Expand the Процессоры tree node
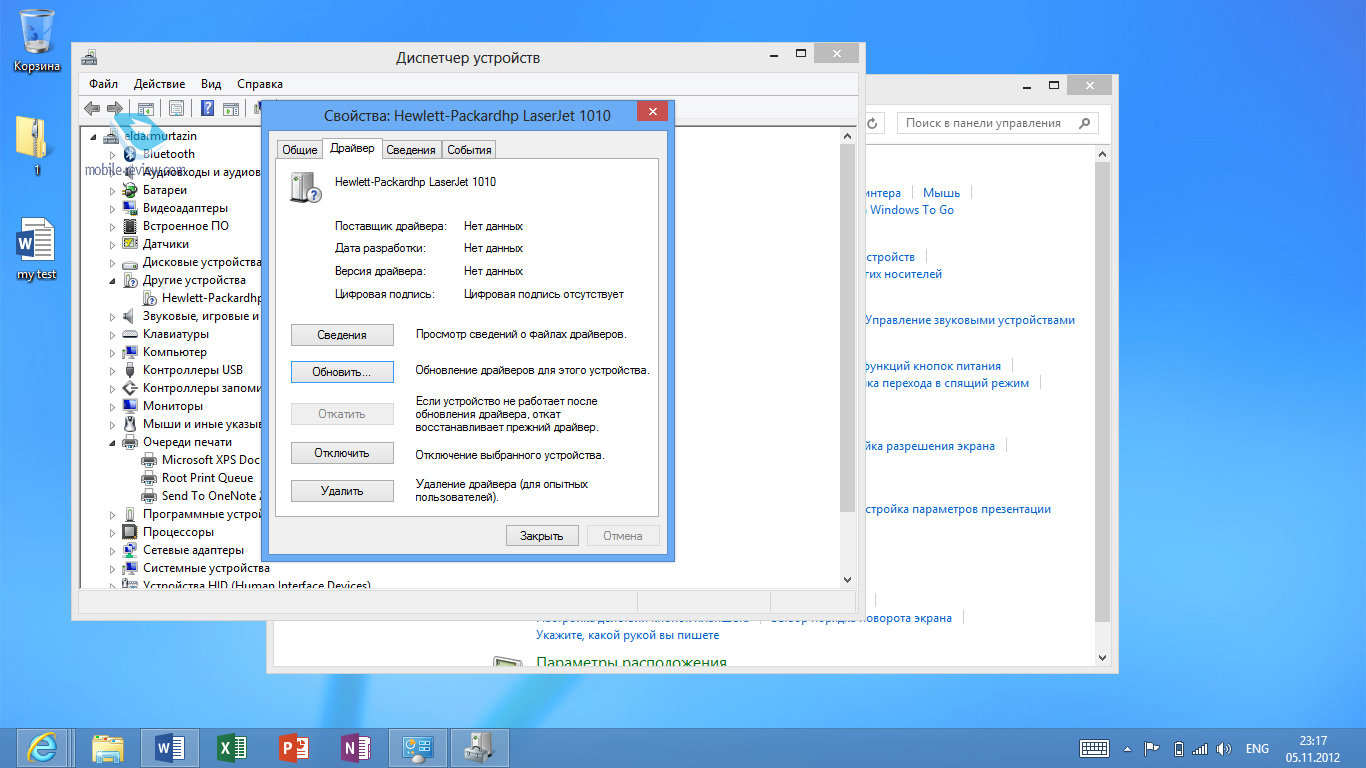 point(113,532)
